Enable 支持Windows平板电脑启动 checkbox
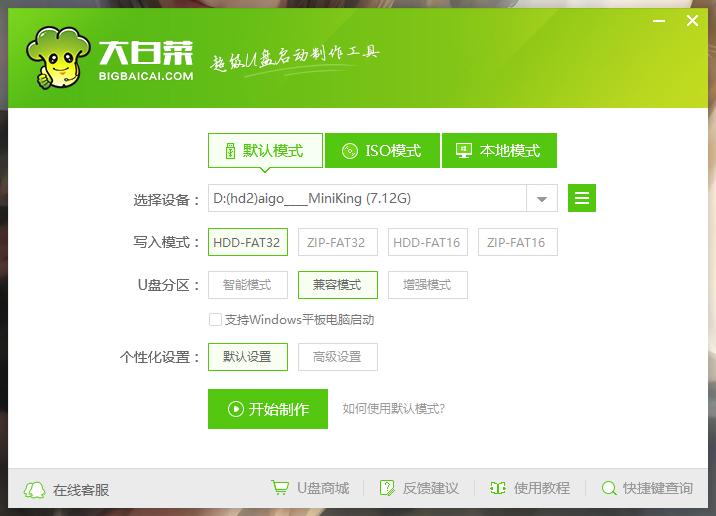This screenshot has height=516, width=716. (215, 320)
